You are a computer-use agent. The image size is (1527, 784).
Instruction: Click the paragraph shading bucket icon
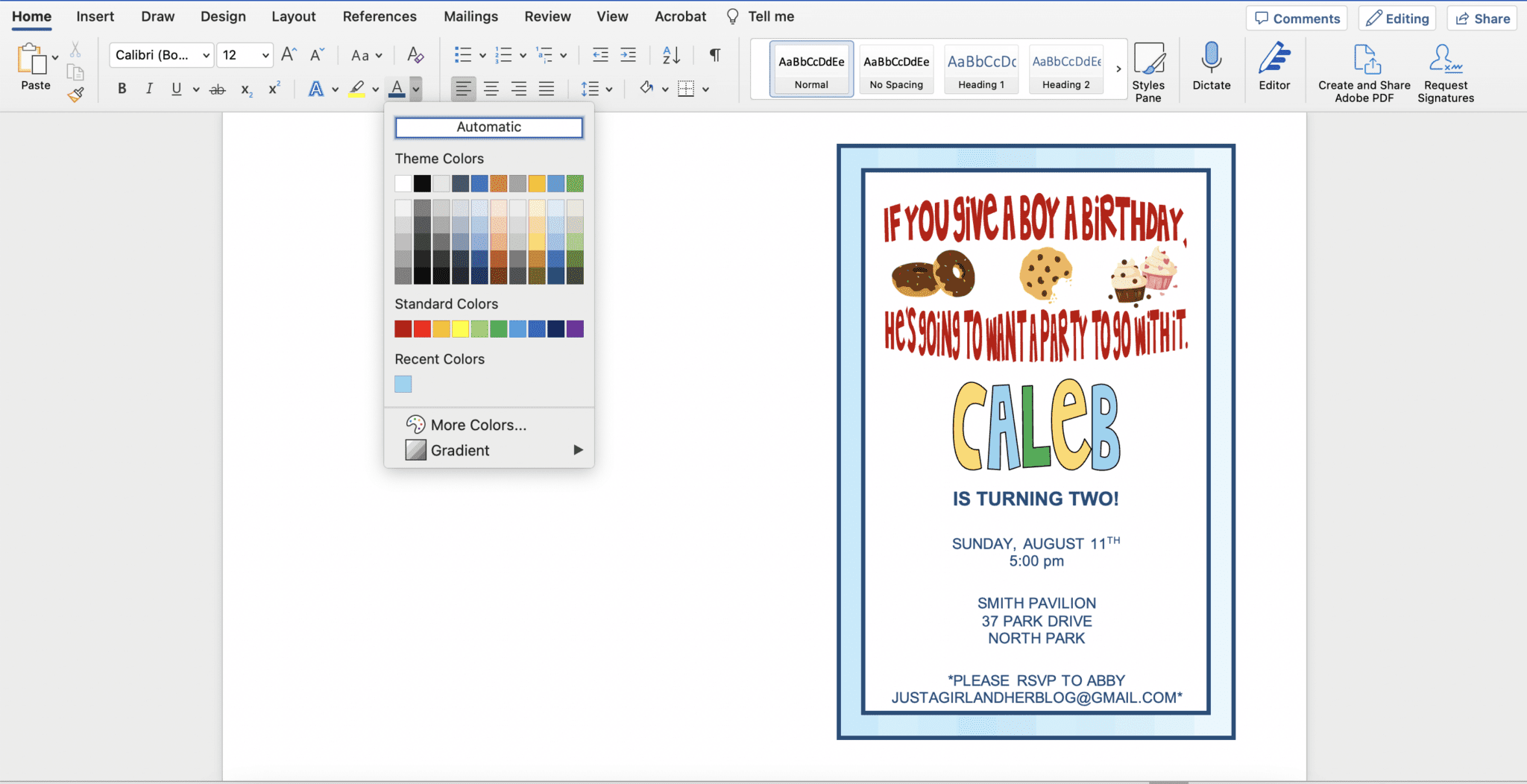click(646, 89)
